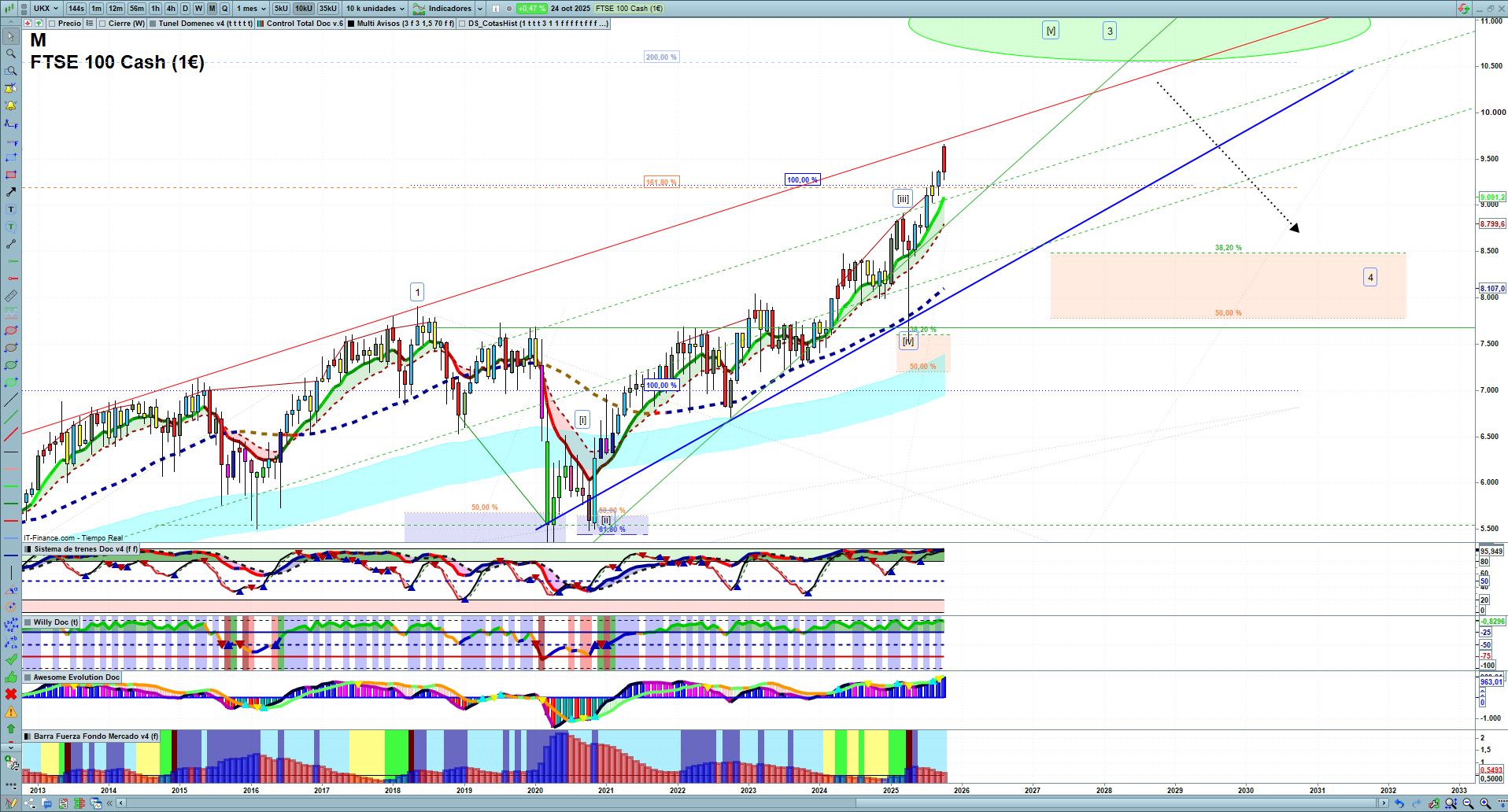The height and width of the screenshot is (812, 1508).
Task: Pick the magnifier zoom tool
Action: [11, 54]
